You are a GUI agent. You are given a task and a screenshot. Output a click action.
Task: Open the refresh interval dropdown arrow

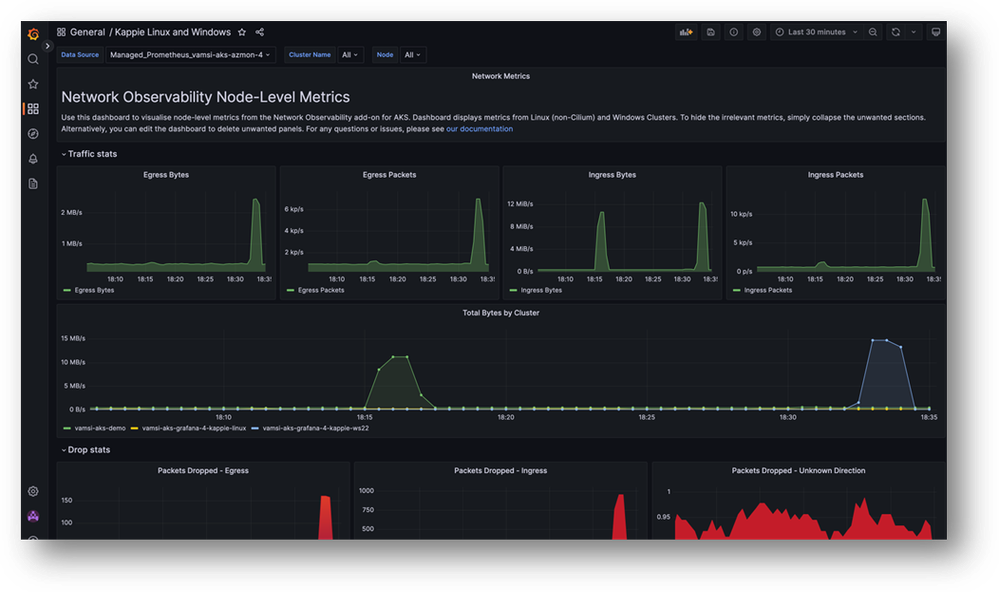click(914, 32)
